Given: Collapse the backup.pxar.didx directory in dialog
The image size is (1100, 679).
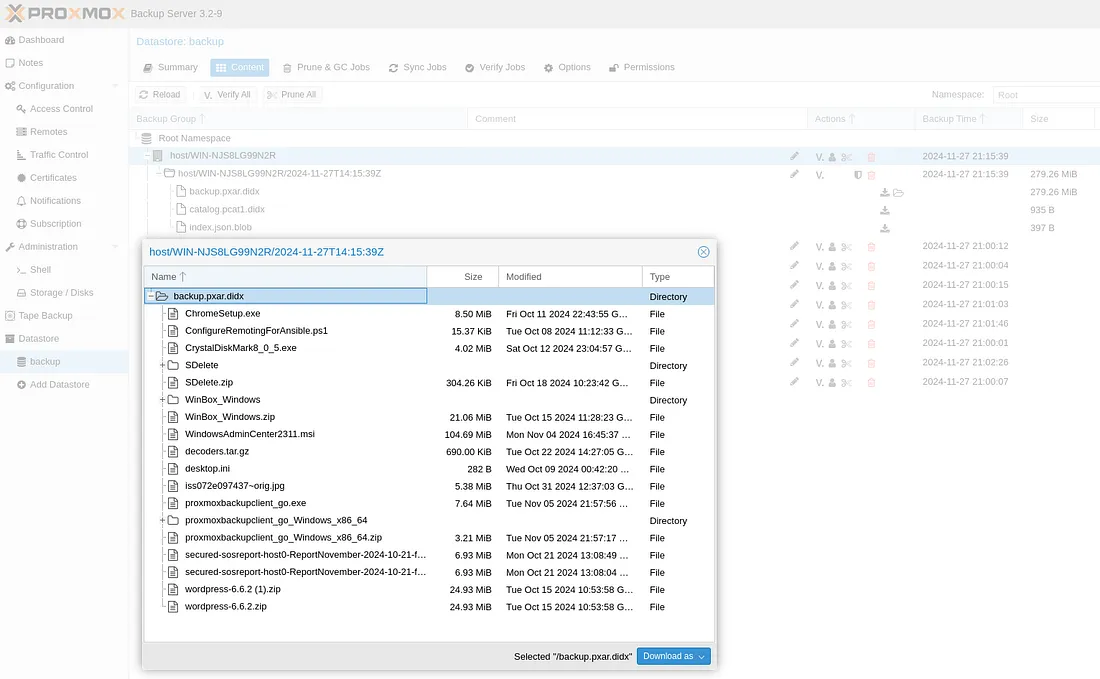Looking at the screenshot, I should [x=150, y=296].
